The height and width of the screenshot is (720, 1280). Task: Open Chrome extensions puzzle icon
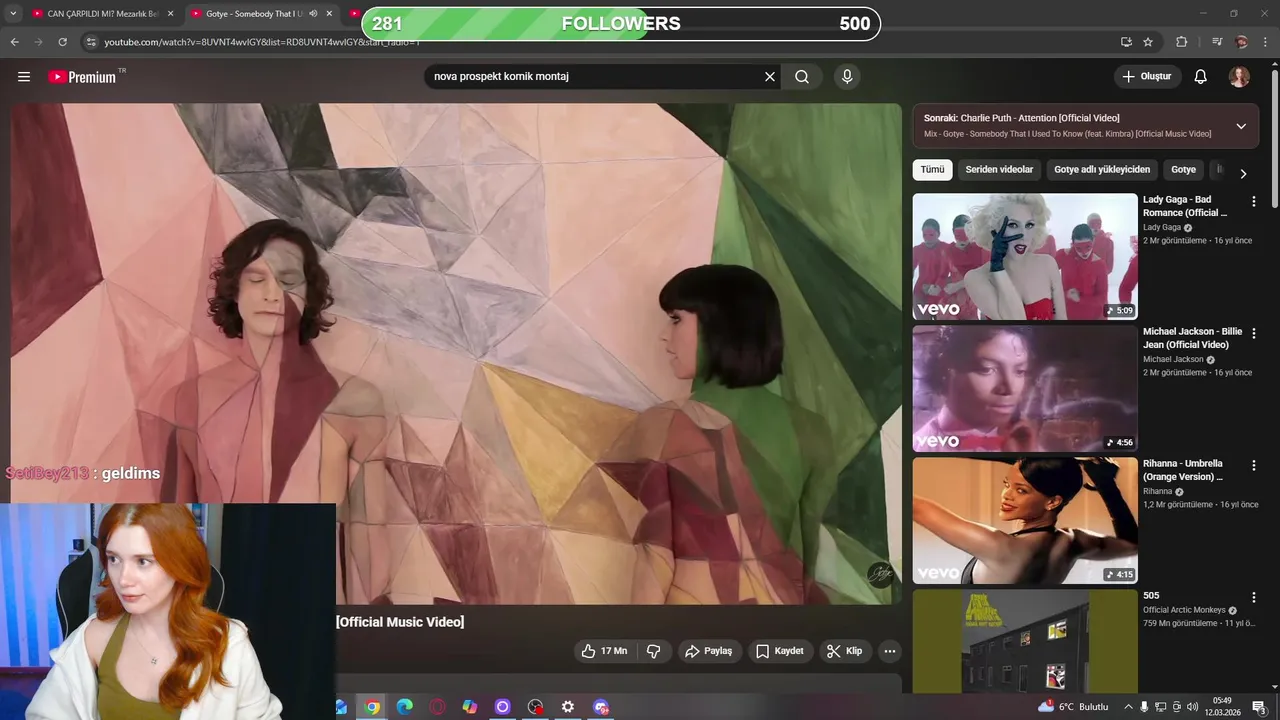pos(1182,42)
